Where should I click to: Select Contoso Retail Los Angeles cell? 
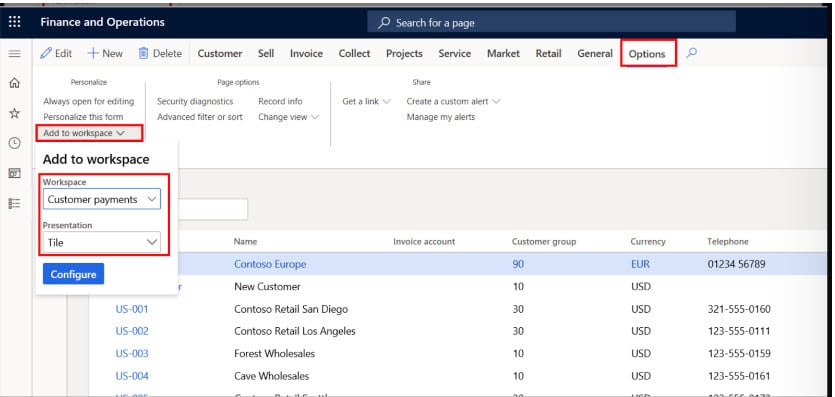tap(294, 331)
